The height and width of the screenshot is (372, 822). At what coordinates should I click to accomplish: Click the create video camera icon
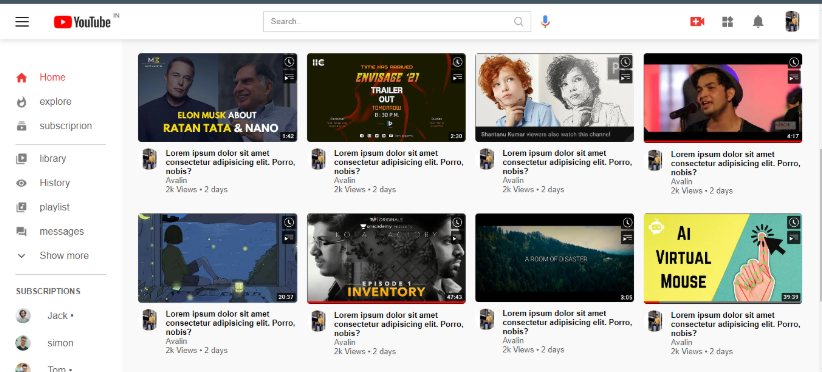click(697, 21)
